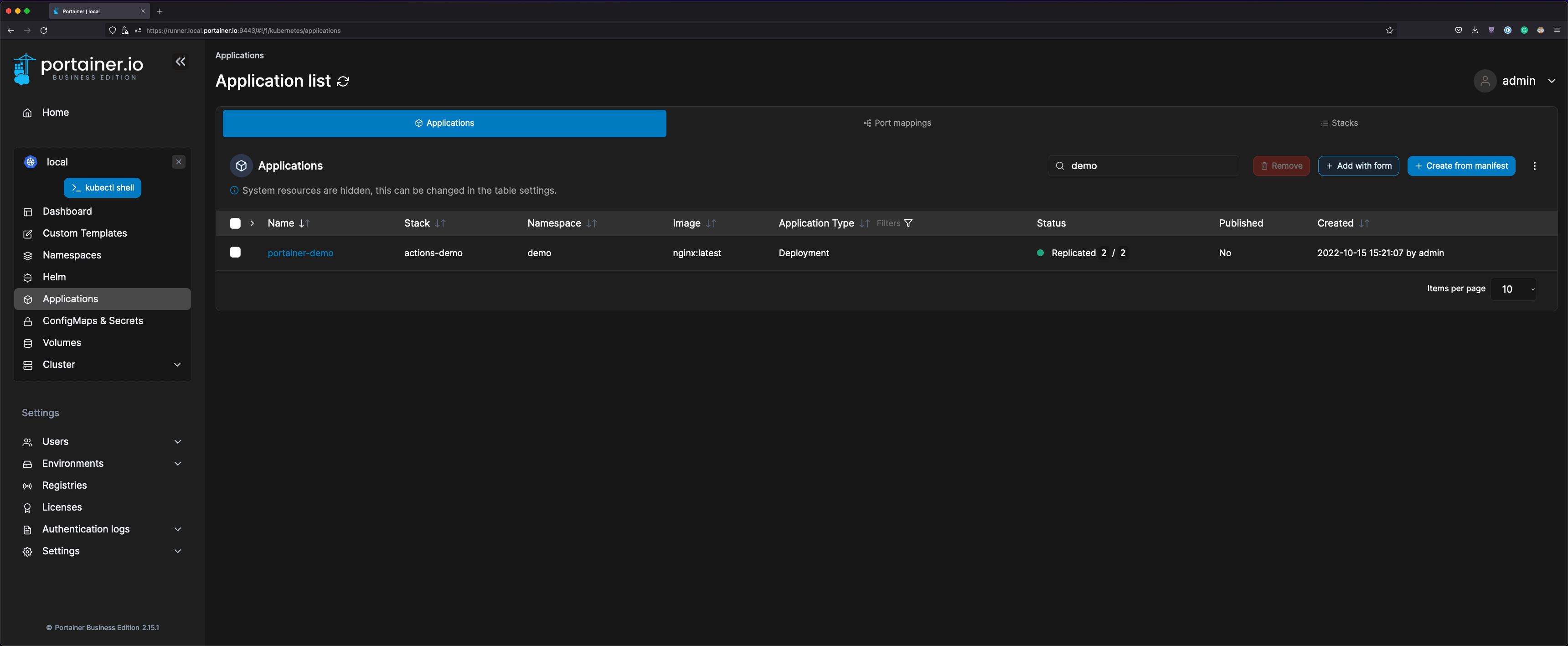Open table settings three-dot menu
Viewport: 1568px width, 646px height.
tap(1535, 165)
